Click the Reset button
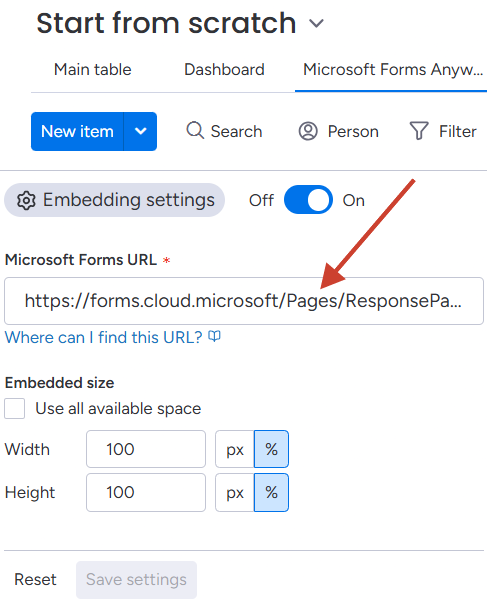Viewport: 487px width, 611px height. (x=35, y=579)
